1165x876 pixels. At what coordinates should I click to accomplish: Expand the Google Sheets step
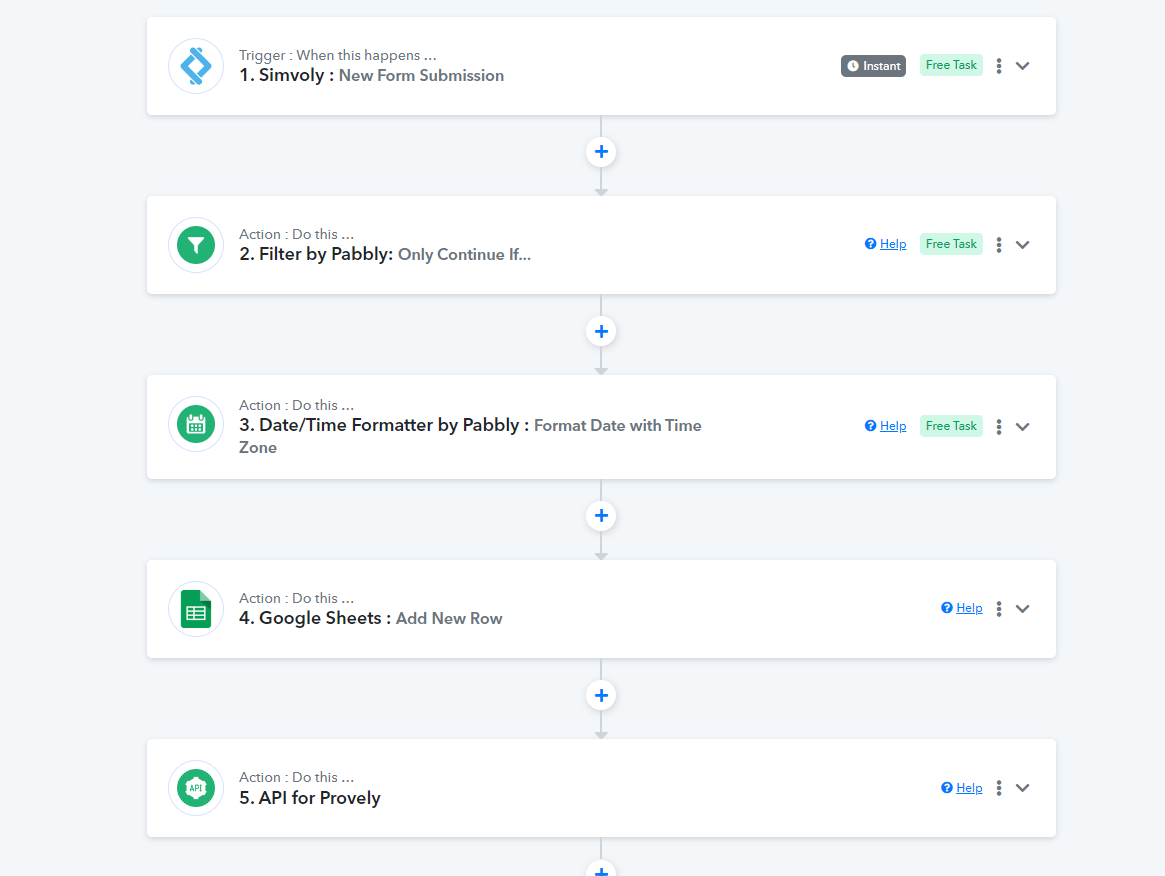point(1022,609)
